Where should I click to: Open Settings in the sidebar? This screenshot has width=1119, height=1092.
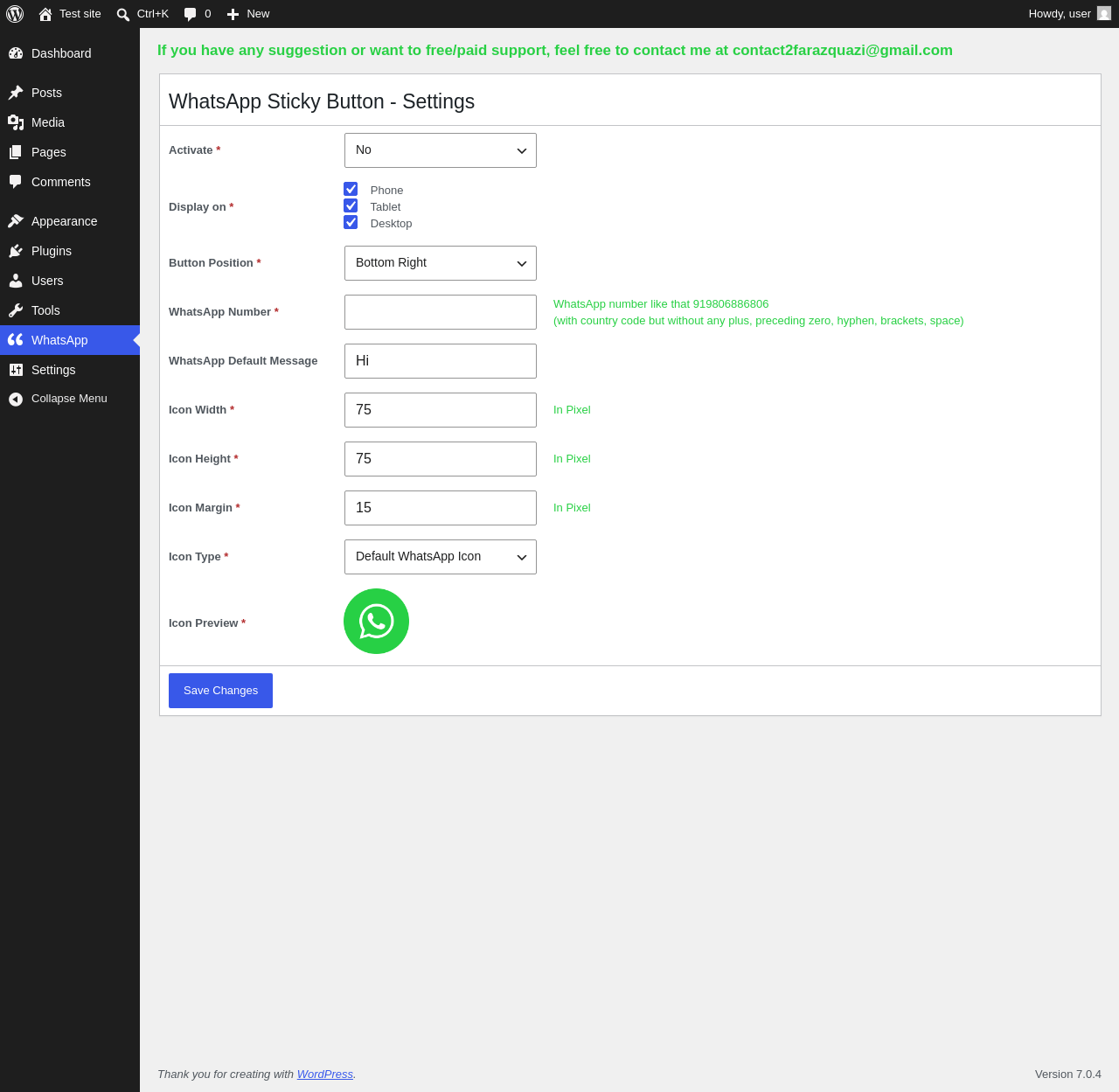tap(70, 370)
